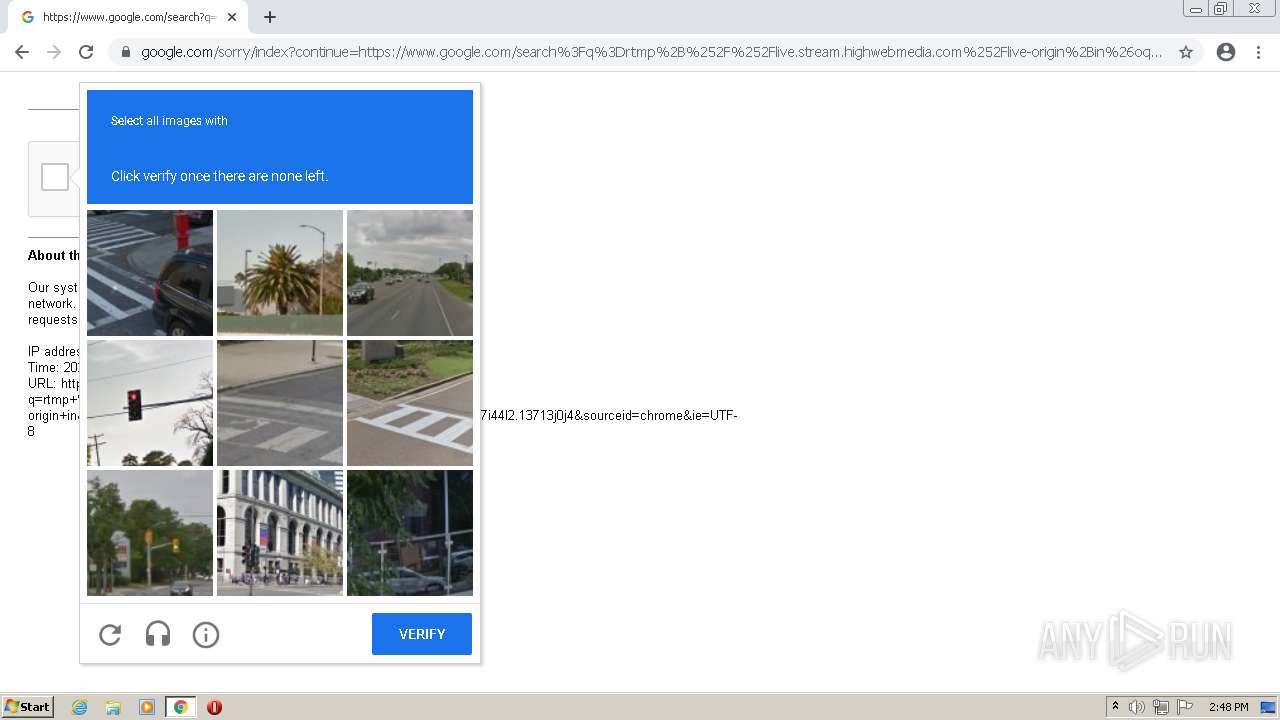The height and width of the screenshot is (720, 1280).
Task: Click the blue VERIFY button
Action: point(422,634)
